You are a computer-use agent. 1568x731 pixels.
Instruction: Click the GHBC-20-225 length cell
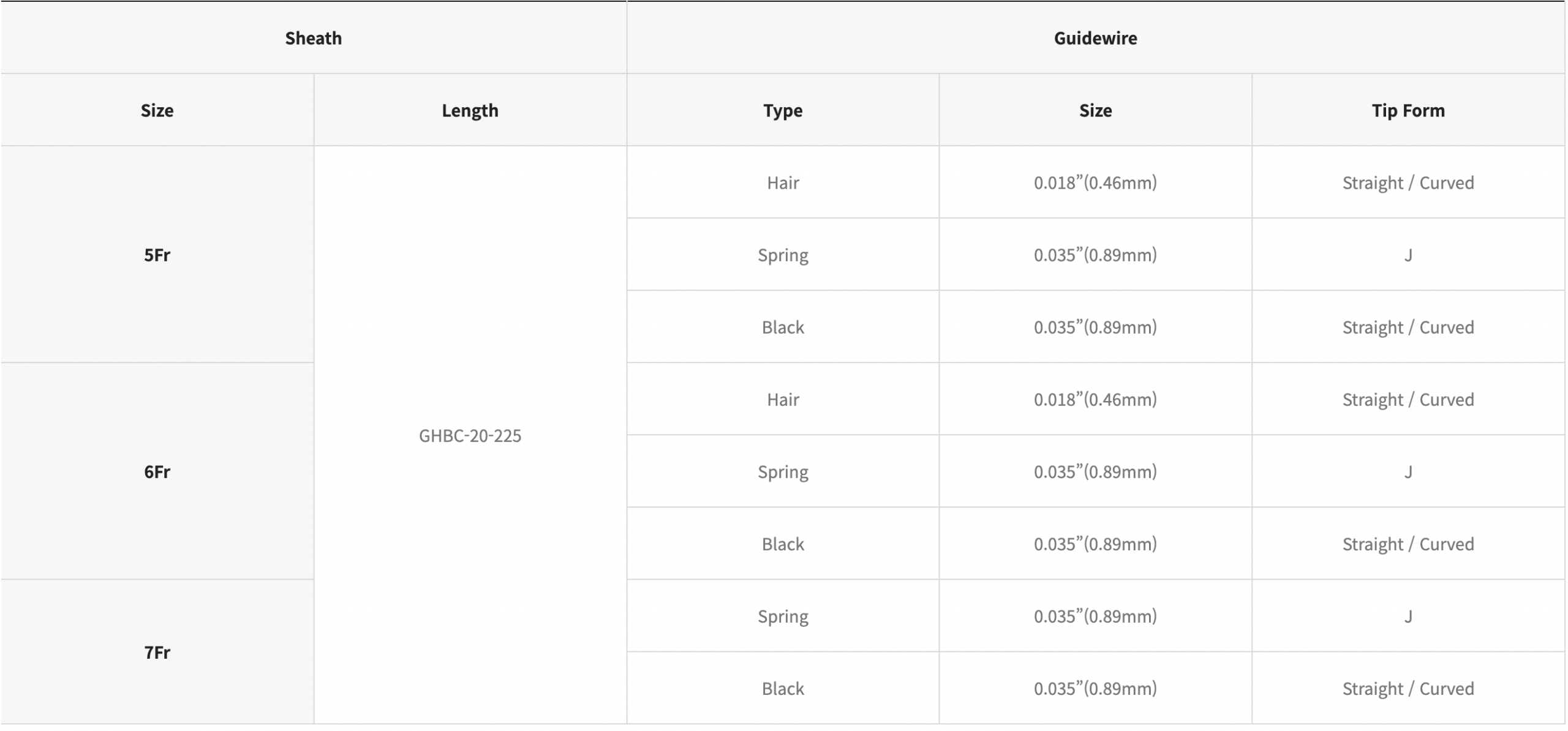point(470,435)
